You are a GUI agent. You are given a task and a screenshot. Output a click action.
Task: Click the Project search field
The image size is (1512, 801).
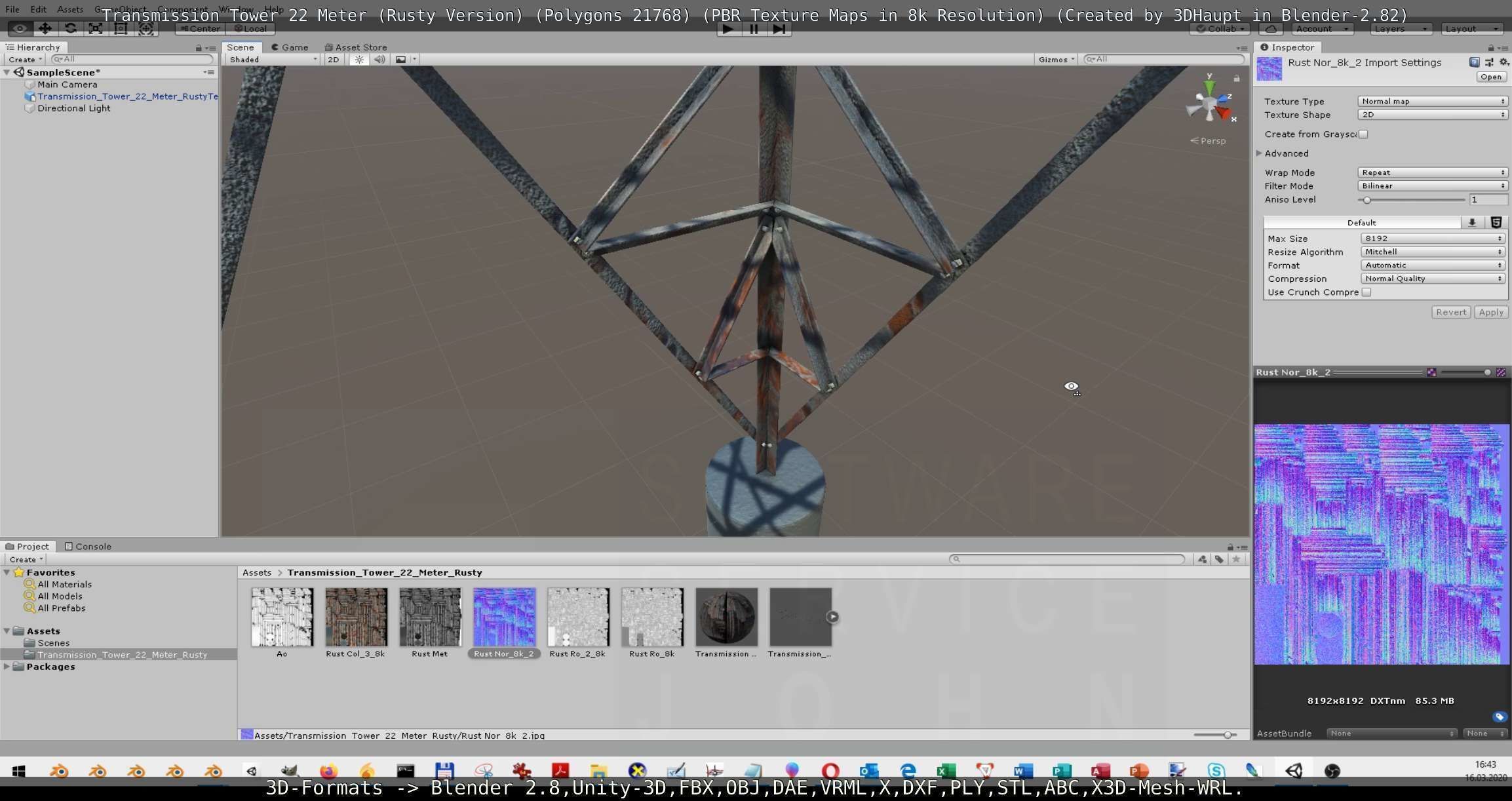[x=1067, y=559]
